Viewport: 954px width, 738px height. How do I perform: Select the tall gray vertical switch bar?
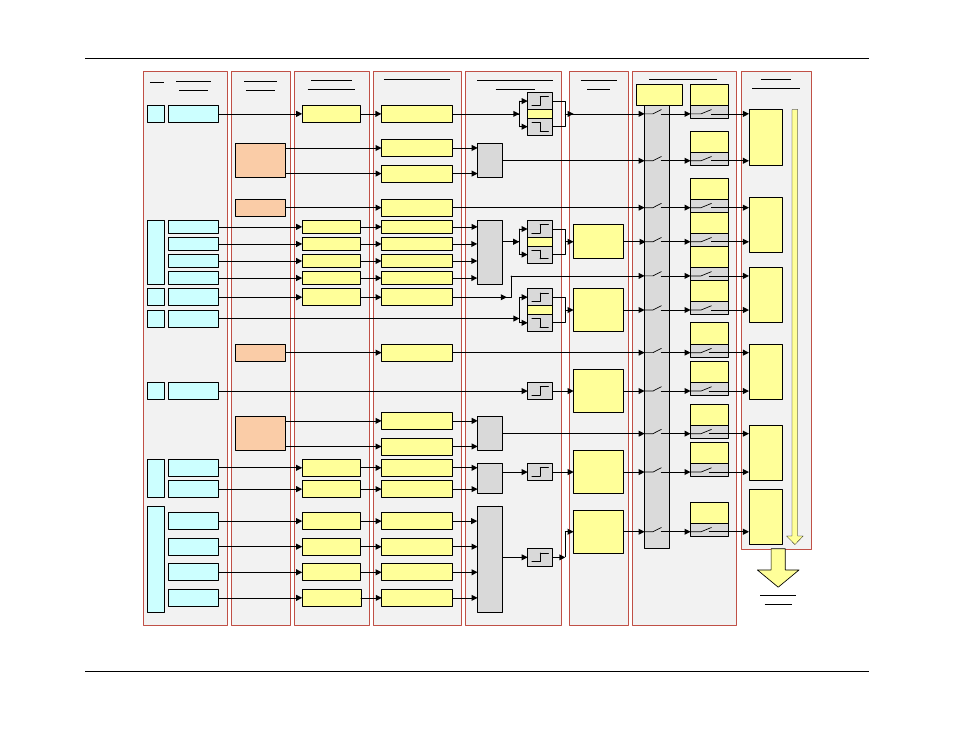coord(656,327)
